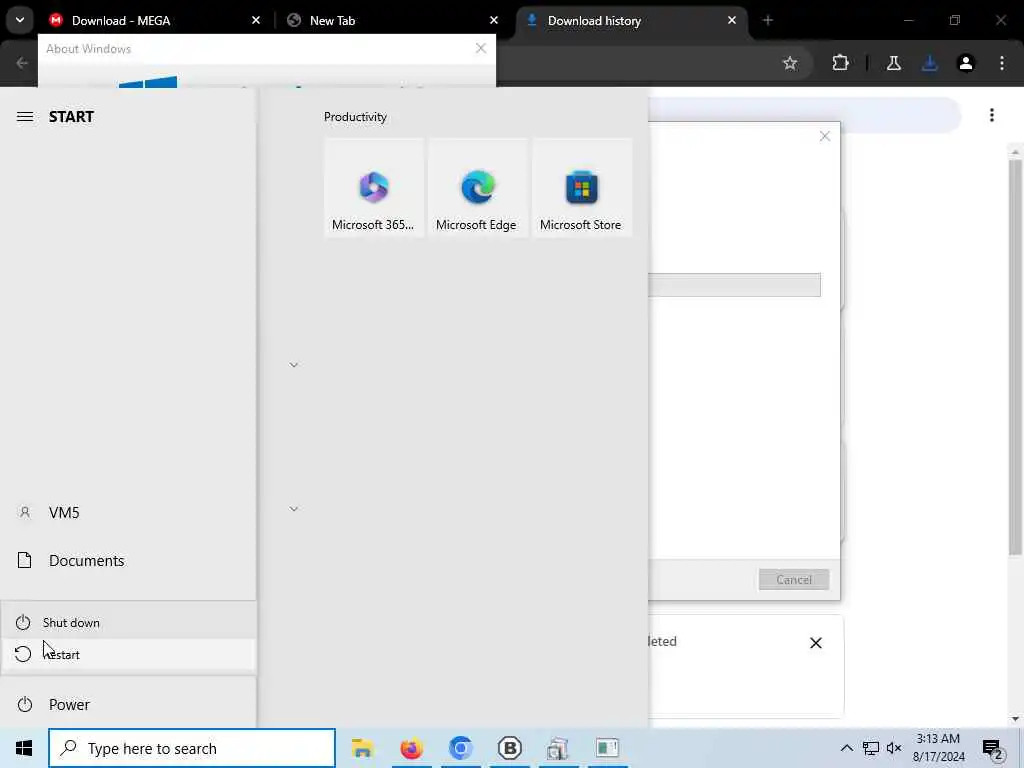Expand the Start hamburger menu
Image resolution: width=1024 pixels, height=768 pixels.
click(x=25, y=117)
